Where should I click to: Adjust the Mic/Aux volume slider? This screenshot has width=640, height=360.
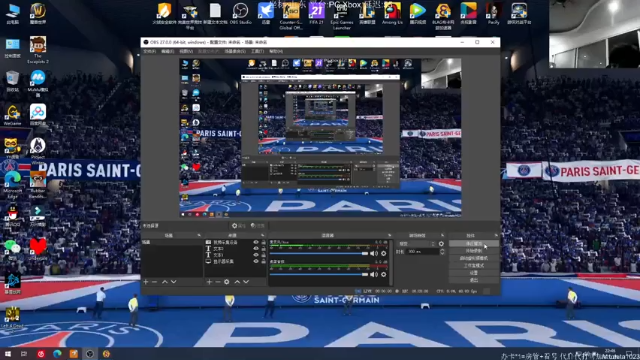click(x=319, y=253)
